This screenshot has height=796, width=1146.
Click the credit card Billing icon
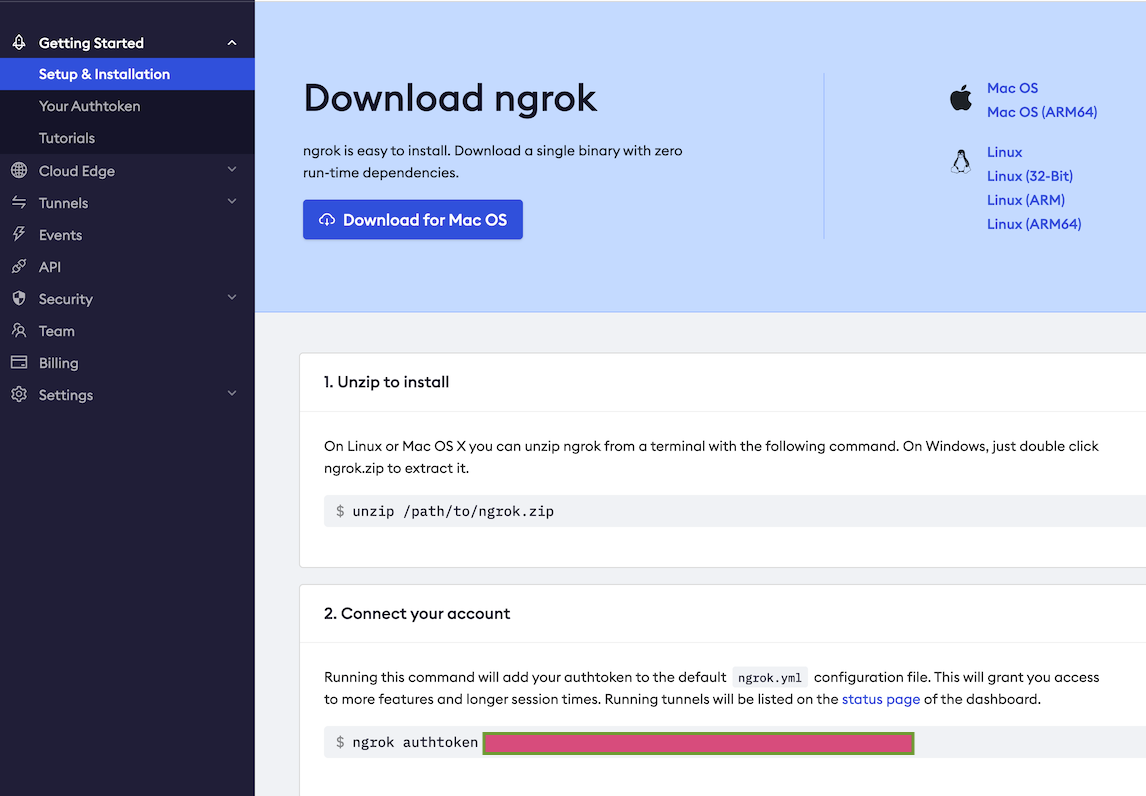pyautogui.click(x=19, y=363)
